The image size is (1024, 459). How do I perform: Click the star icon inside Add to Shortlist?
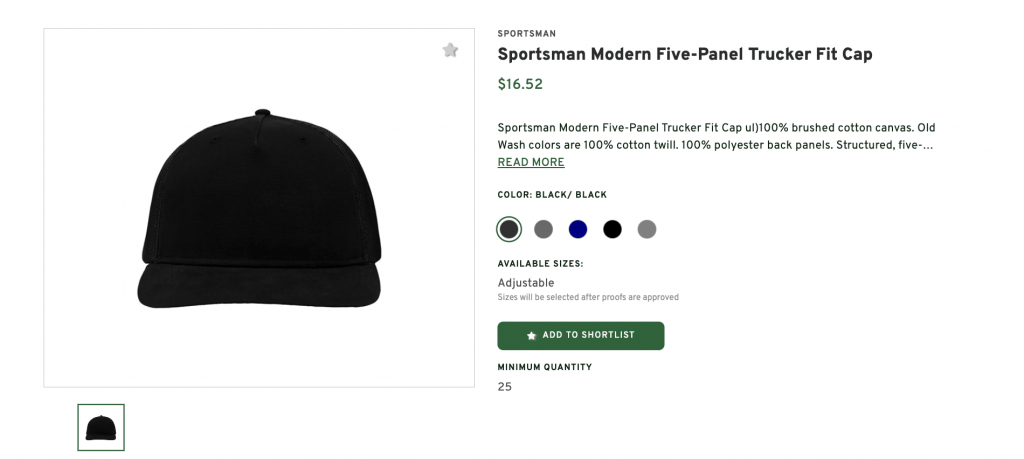point(531,336)
